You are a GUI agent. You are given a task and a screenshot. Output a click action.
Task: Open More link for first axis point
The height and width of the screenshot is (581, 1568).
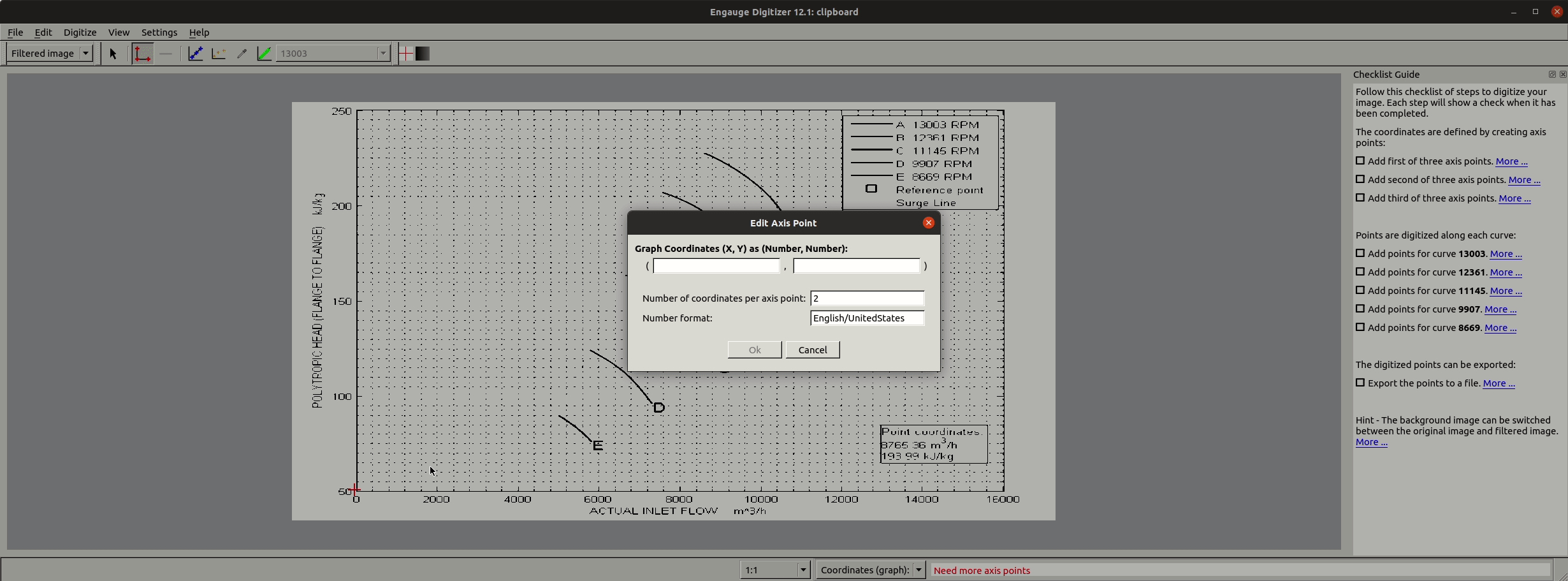[x=1511, y=162]
